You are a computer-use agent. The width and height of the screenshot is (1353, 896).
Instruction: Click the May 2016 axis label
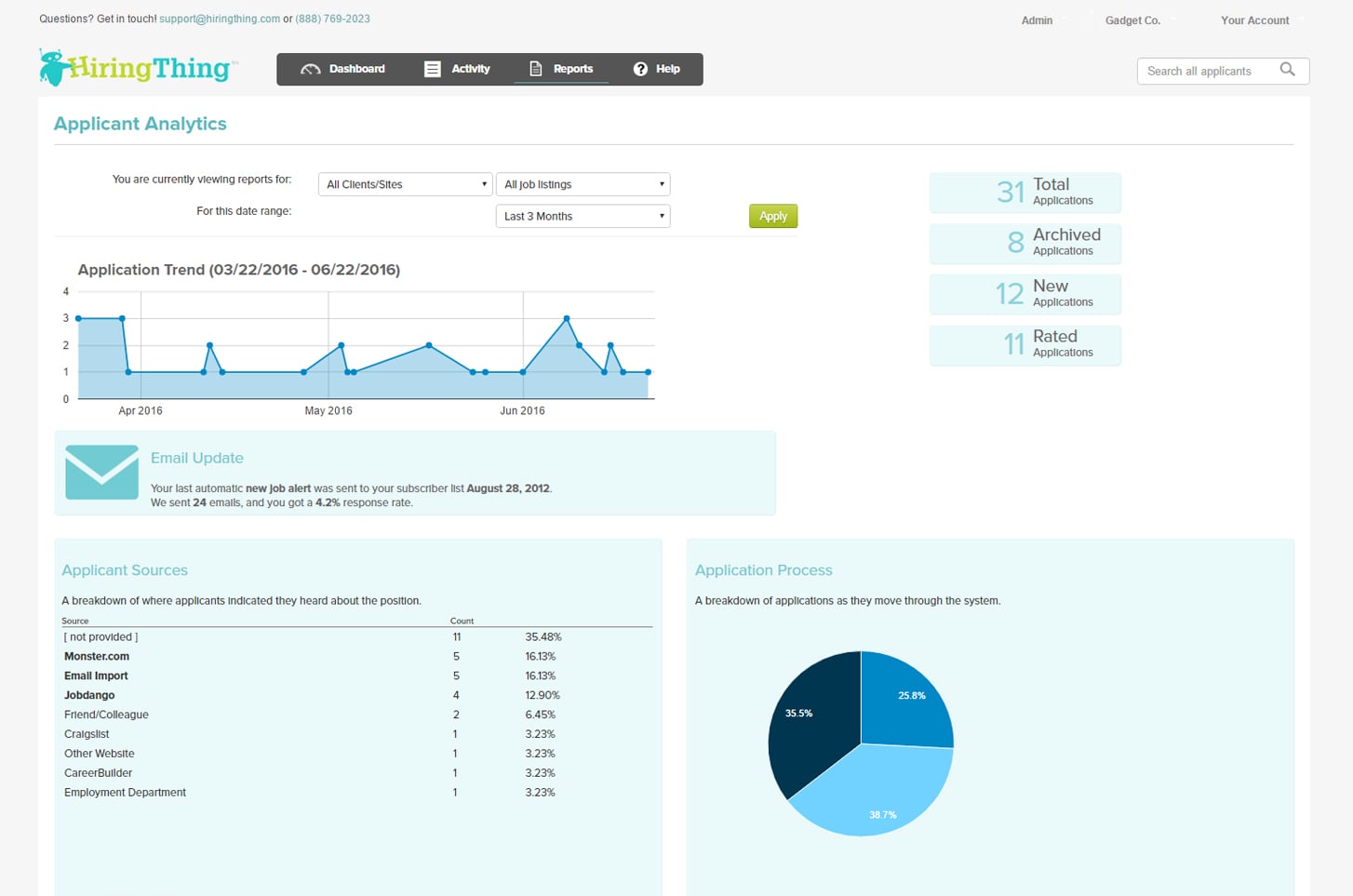328,410
